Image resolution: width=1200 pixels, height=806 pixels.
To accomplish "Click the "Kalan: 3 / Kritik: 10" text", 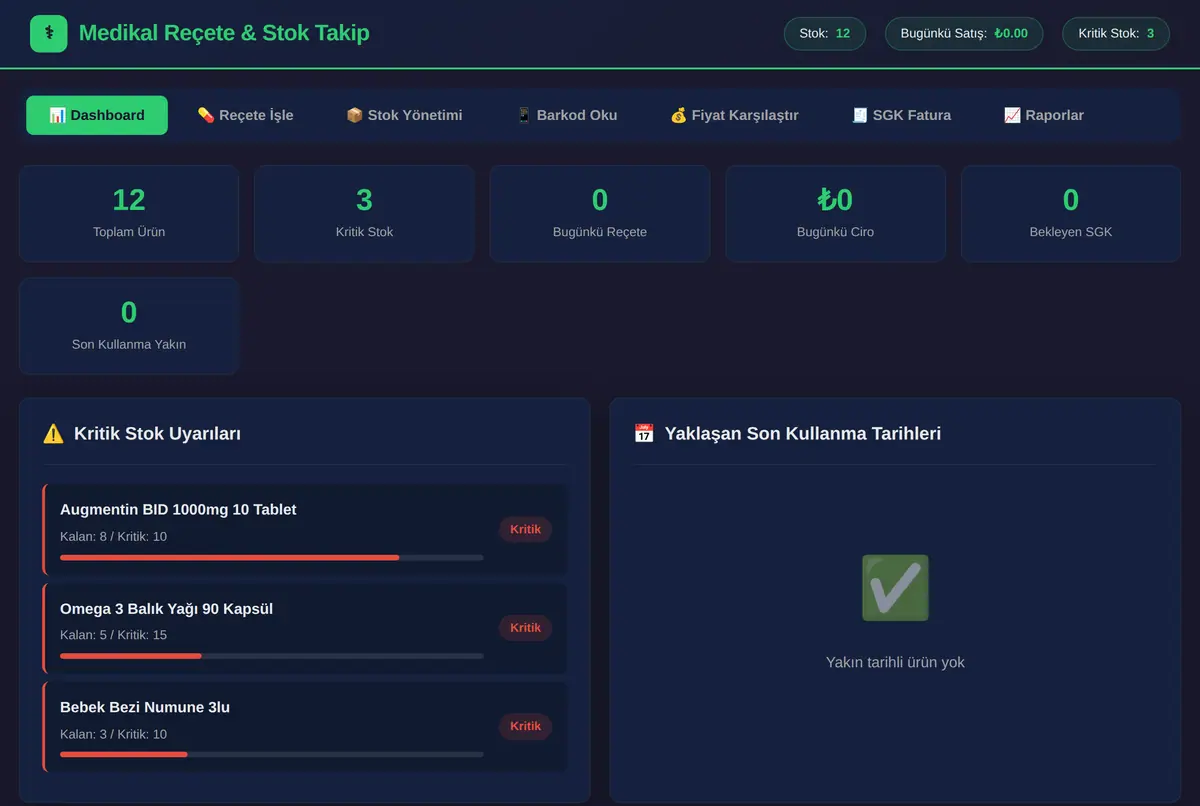I will coord(113,734).
